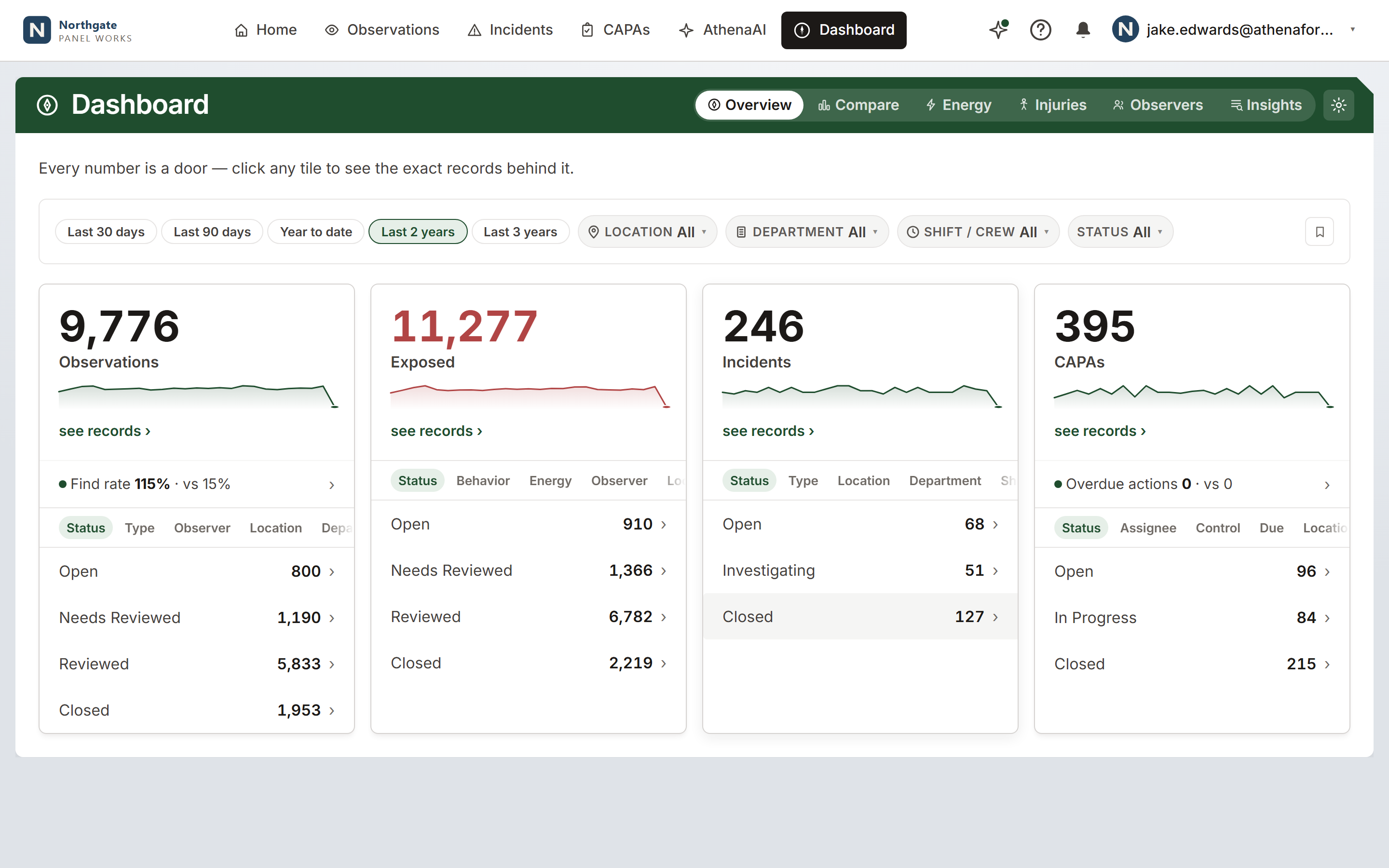Go to CAPAs in top navigation

point(615,30)
